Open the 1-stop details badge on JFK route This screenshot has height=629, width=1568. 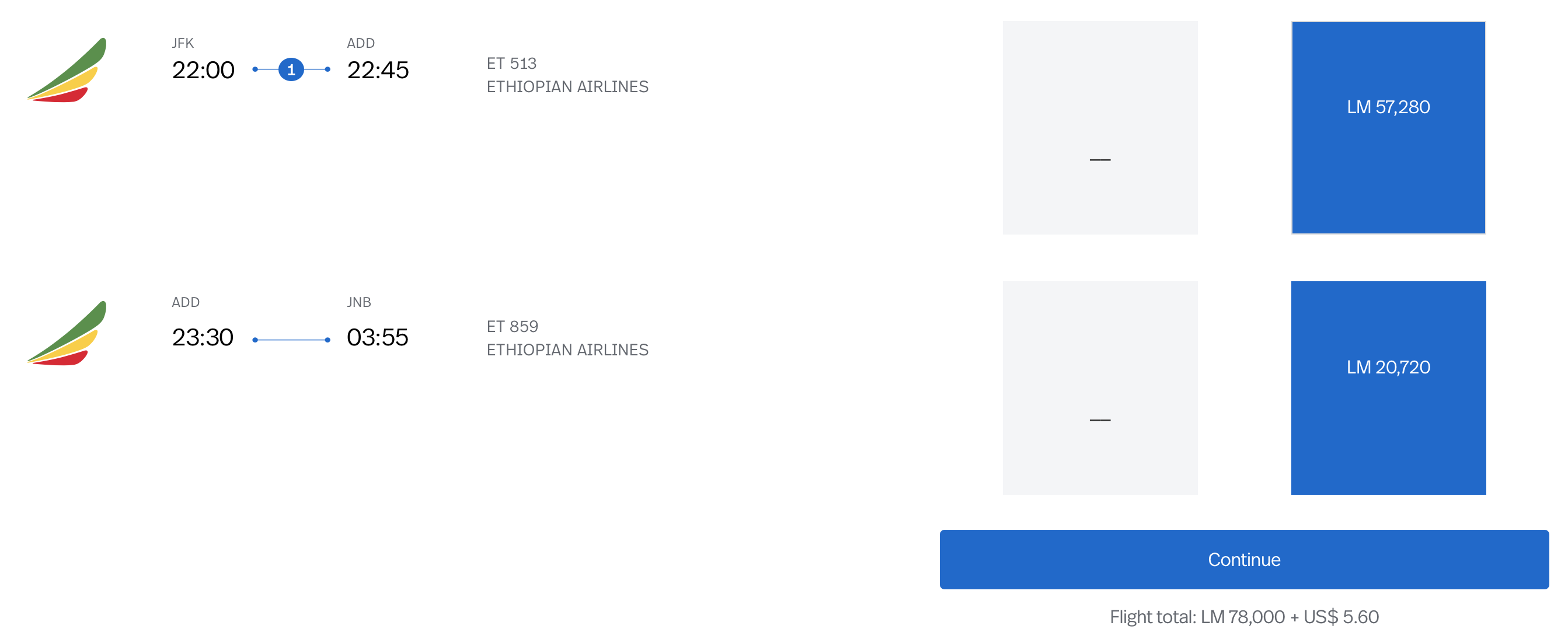click(x=292, y=69)
